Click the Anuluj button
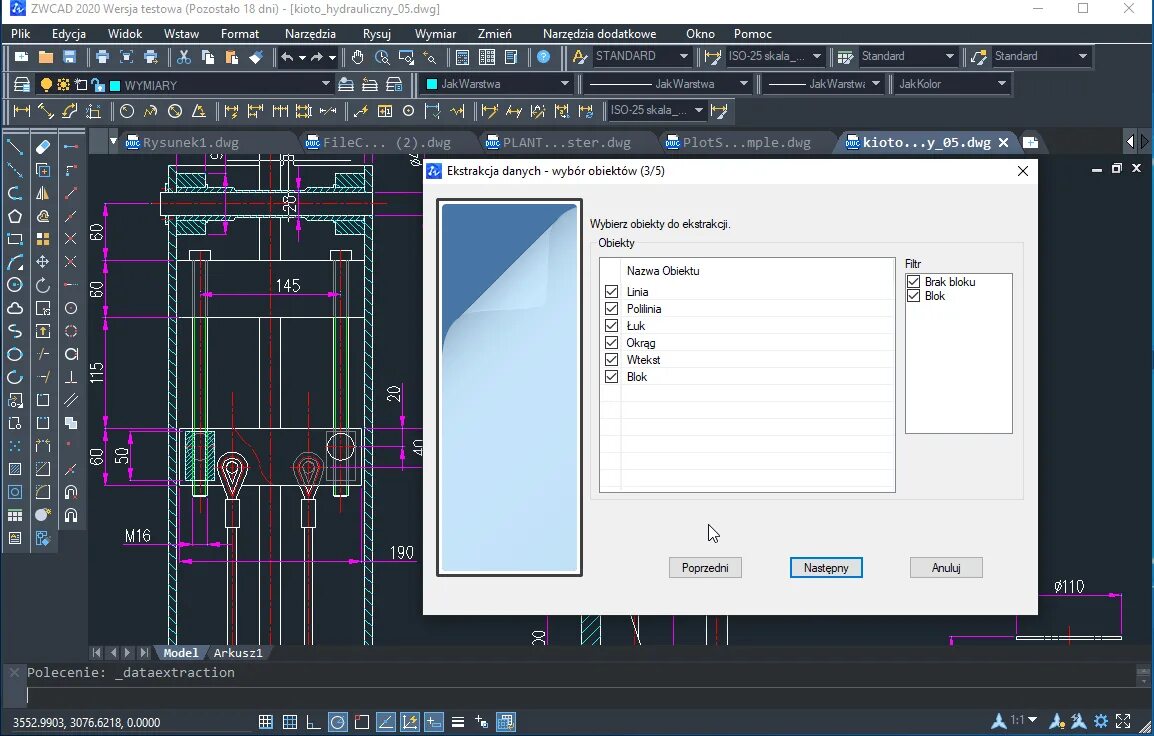Viewport: 1154px width, 736px height. coord(945,568)
